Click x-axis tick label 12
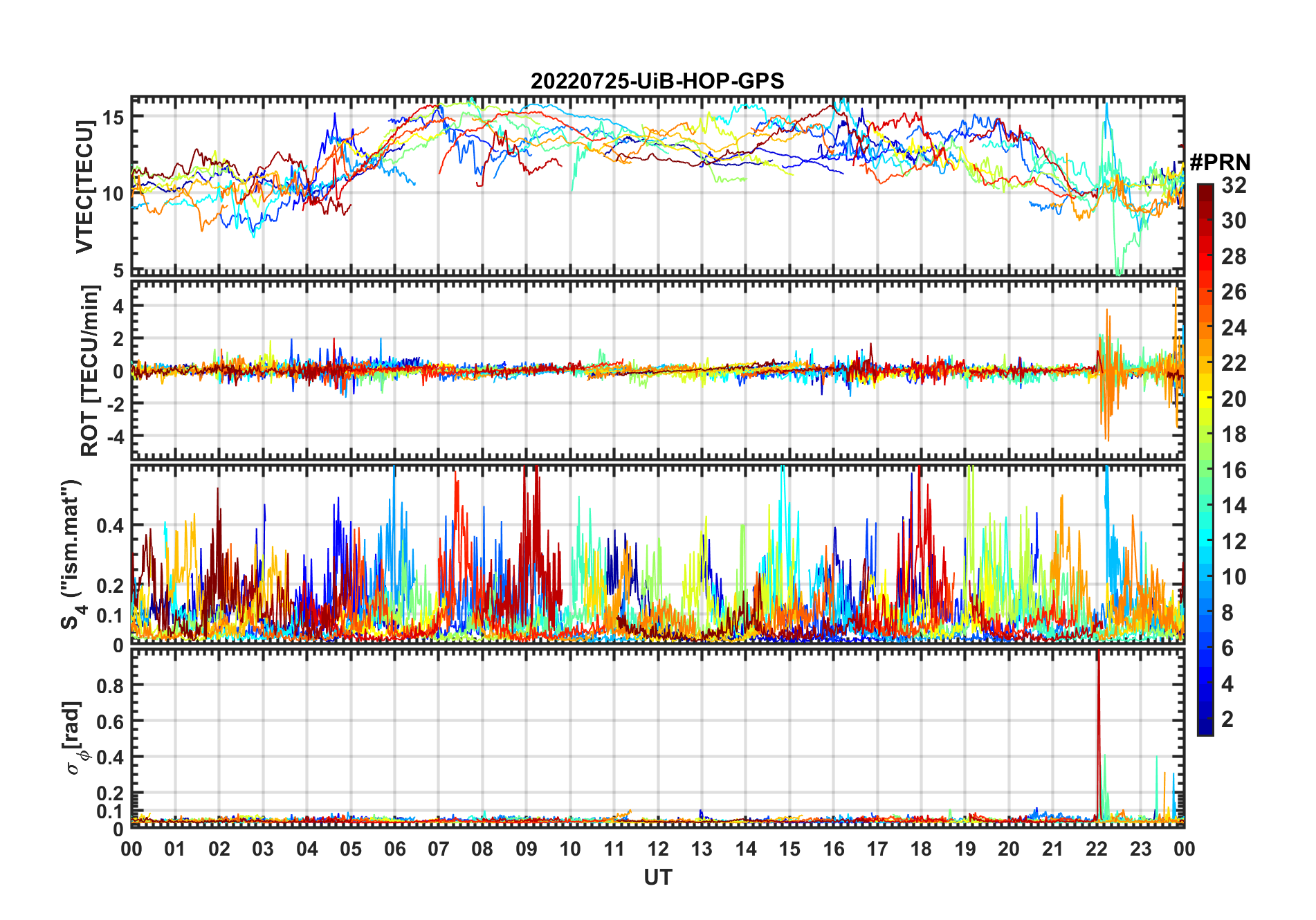 658,849
